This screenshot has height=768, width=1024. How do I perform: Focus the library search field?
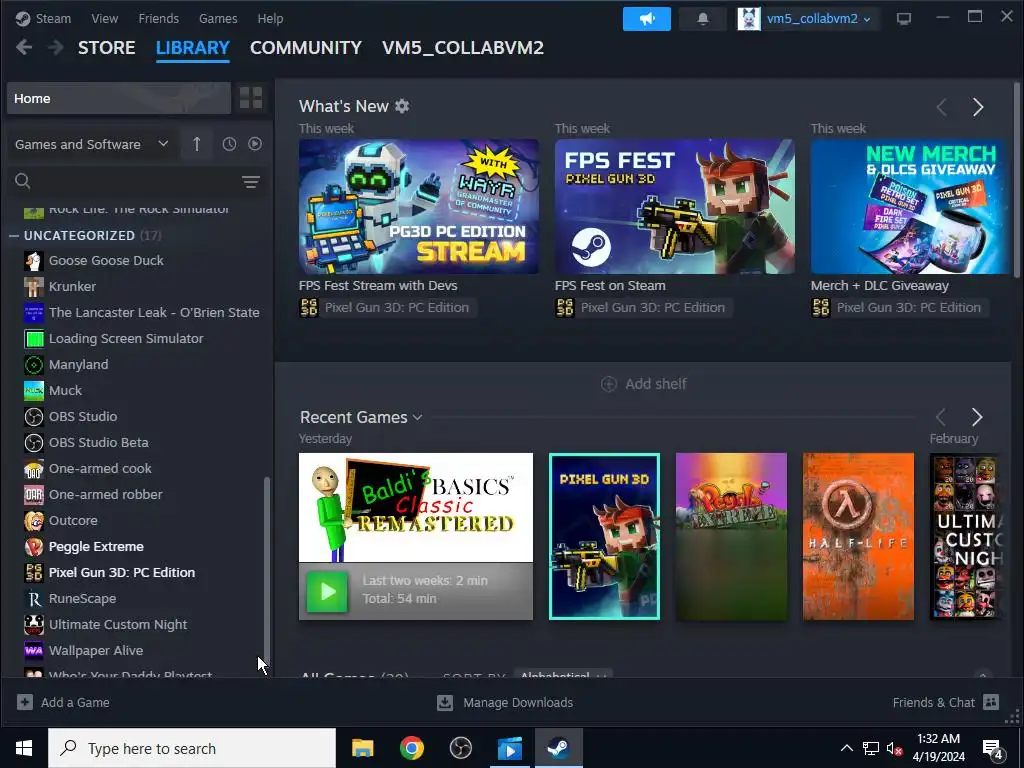coord(124,182)
